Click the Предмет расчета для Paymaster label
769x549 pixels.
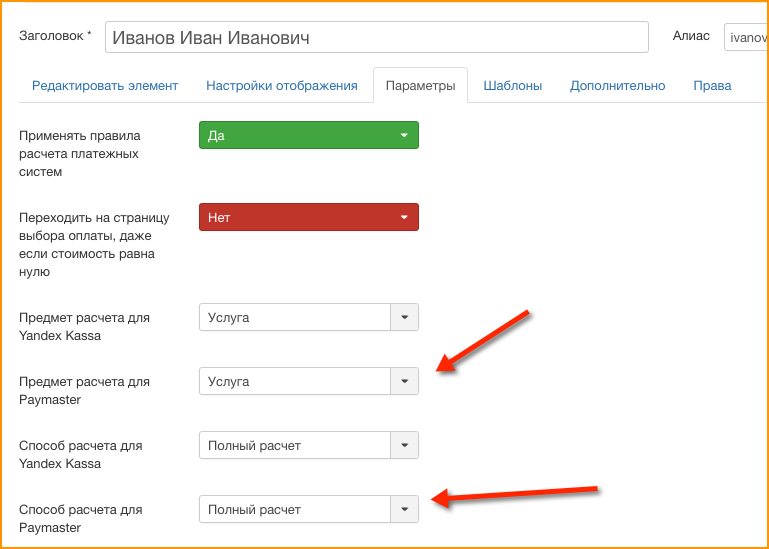[x=84, y=391]
